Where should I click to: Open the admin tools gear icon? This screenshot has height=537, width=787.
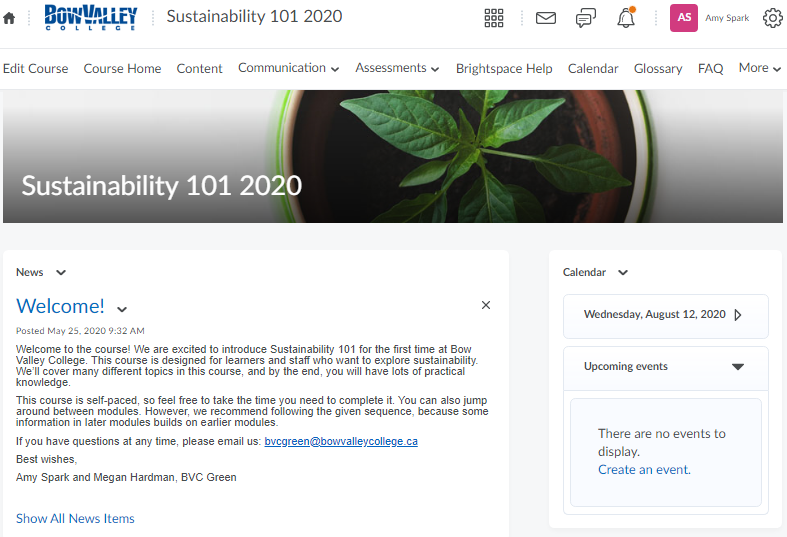click(772, 18)
